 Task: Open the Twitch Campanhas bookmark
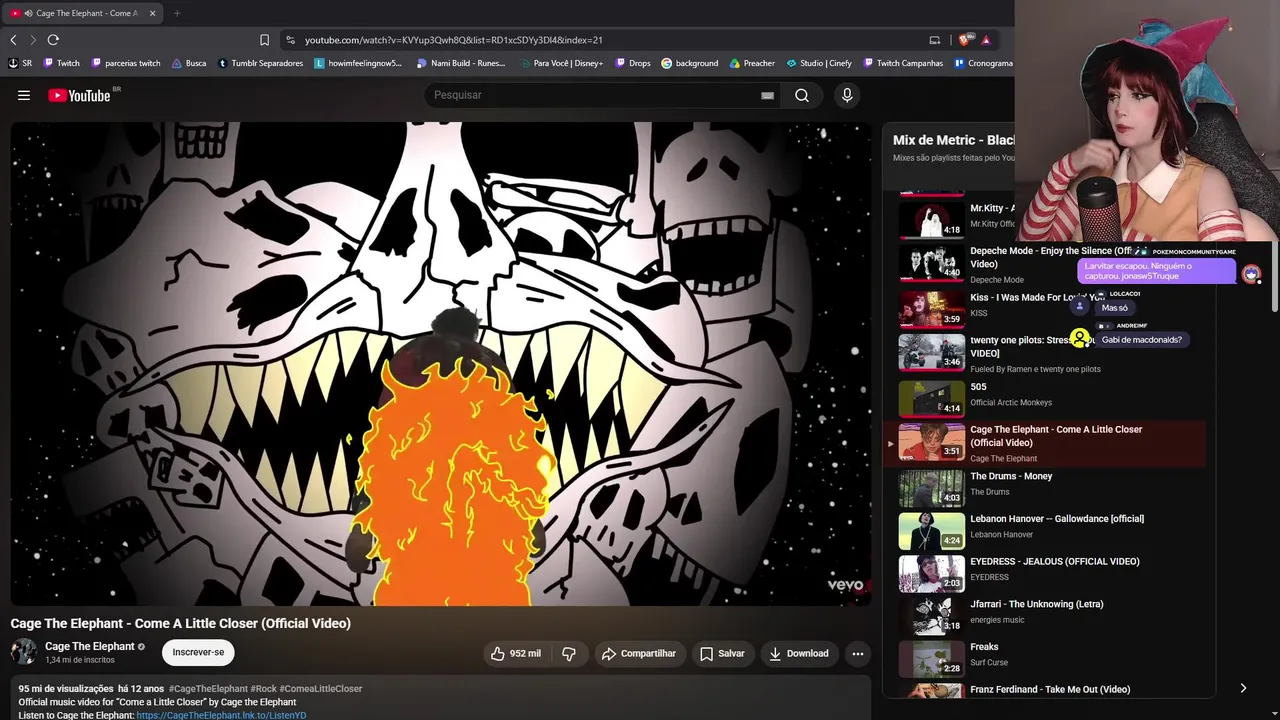pos(903,63)
